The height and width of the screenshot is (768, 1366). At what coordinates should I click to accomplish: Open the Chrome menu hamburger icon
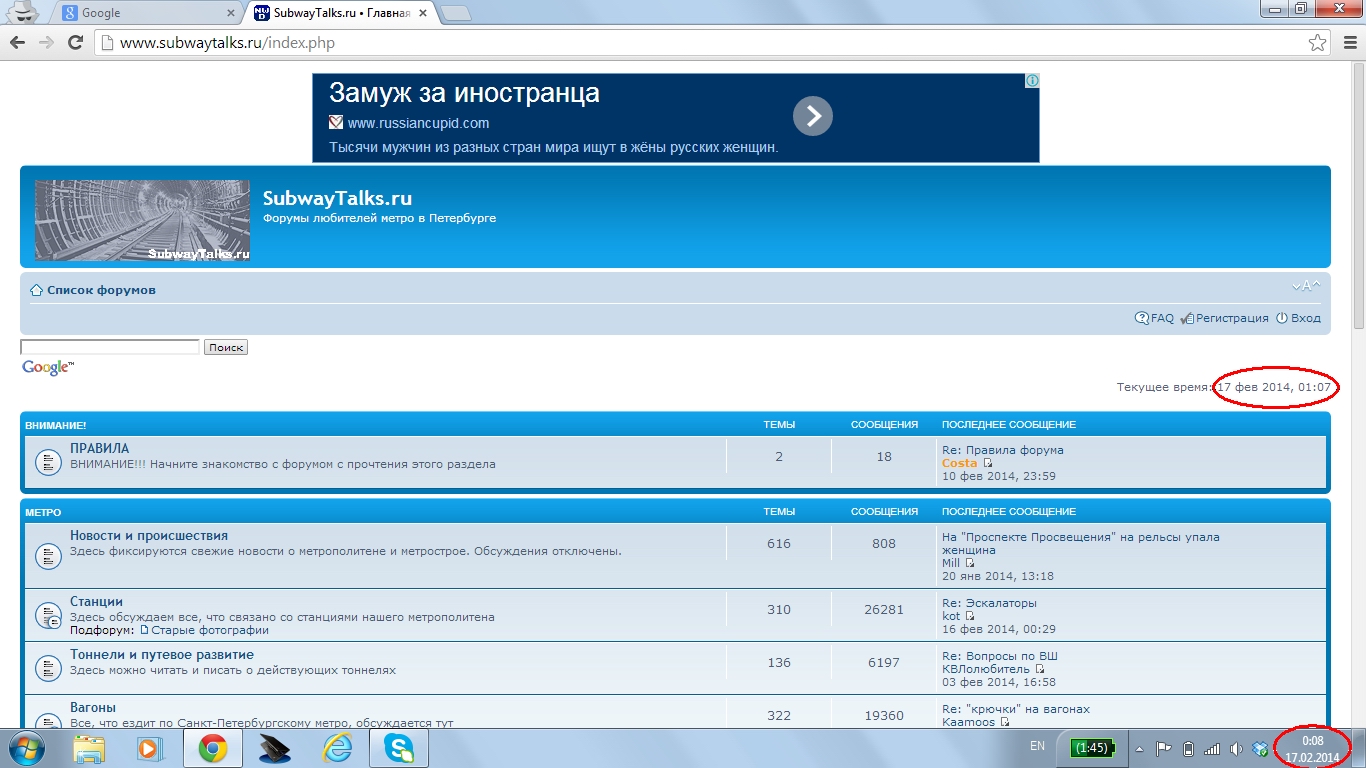coord(1346,43)
